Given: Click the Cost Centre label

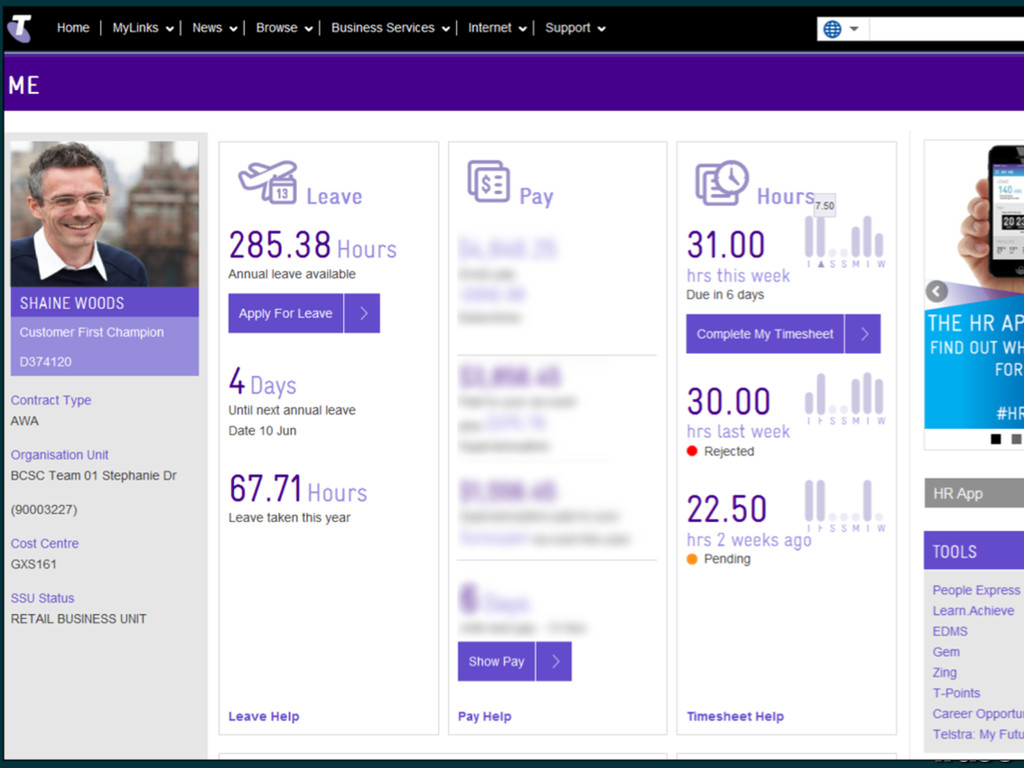Looking at the screenshot, I should [44, 543].
